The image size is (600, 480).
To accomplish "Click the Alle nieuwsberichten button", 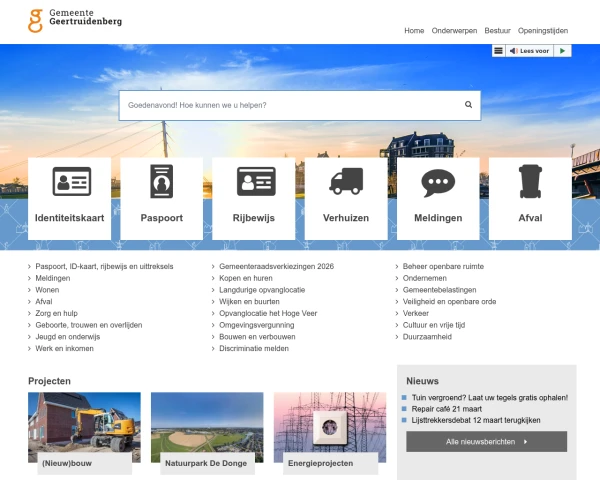I will pos(486,441).
